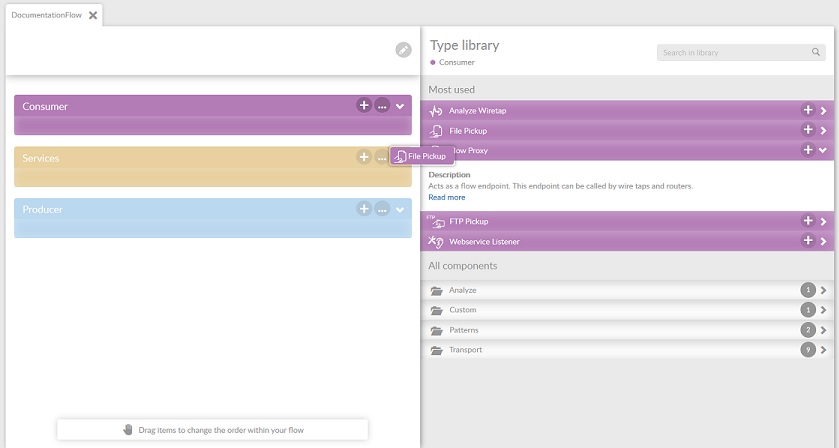The image size is (839, 448).
Task: Open the Analyze components folder
Action: point(463,290)
